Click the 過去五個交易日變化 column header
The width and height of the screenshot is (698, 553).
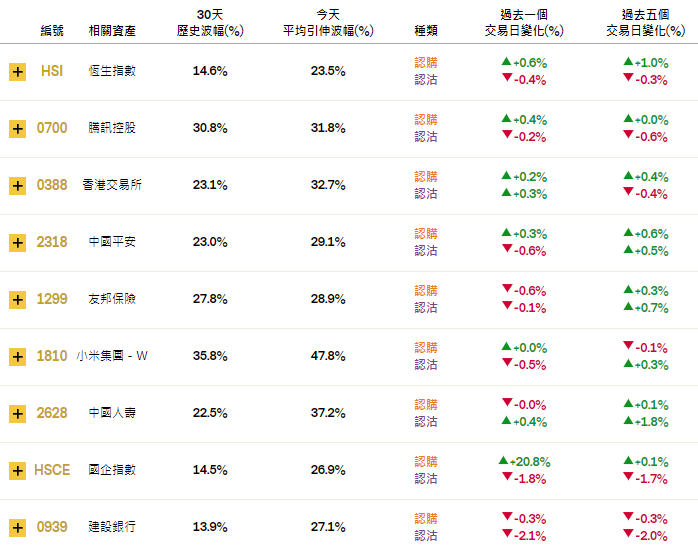[x=645, y=23]
